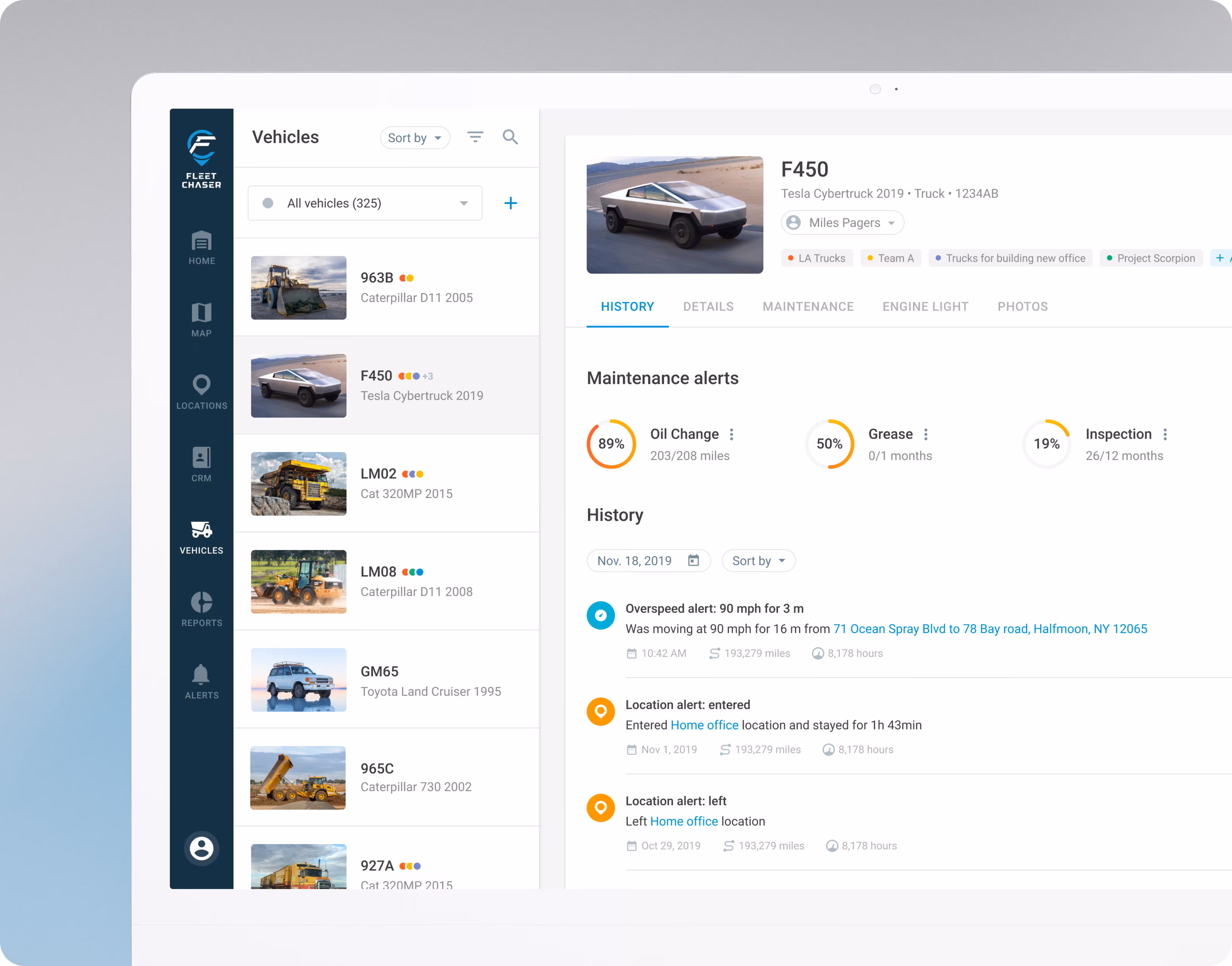This screenshot has height=966, width=1232.
Task: Open the Vehicles list Sort by dropdown
Action: (x=415, y=137)
